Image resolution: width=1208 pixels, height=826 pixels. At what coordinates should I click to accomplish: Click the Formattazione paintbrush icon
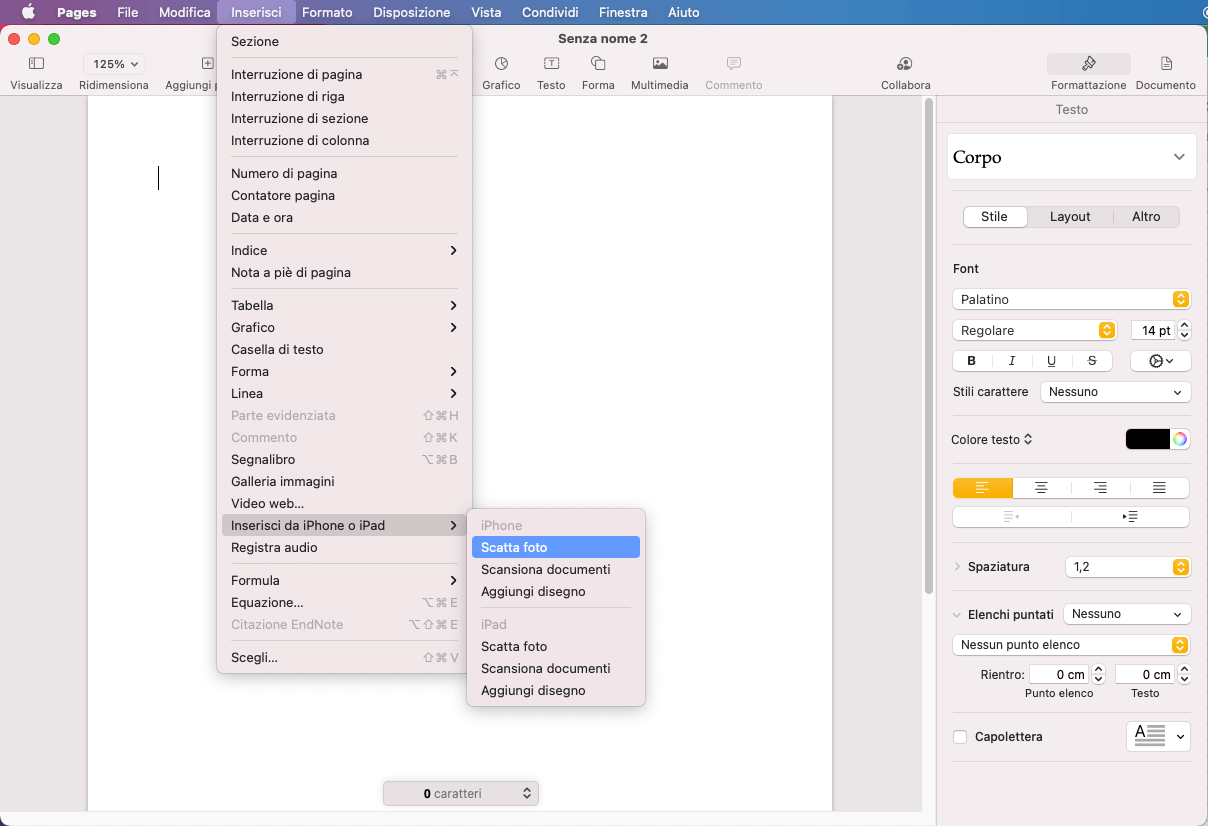(x=1088, y=64)
